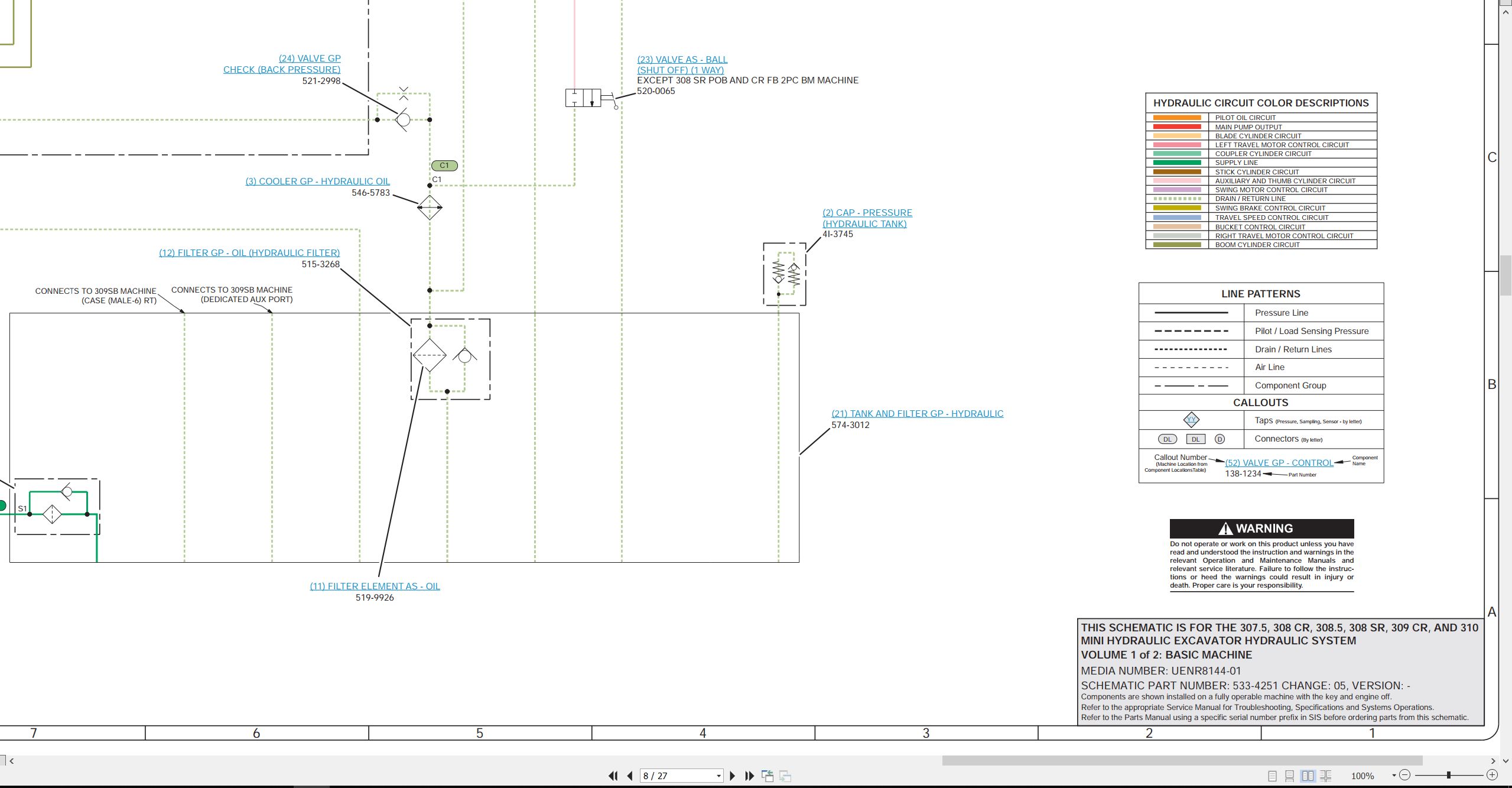The height and width of the screenshot is (788, 1512).
Task: Click the vertical scrollbar up arrow
Action: pyautogui.click(x=1506, y=11)
